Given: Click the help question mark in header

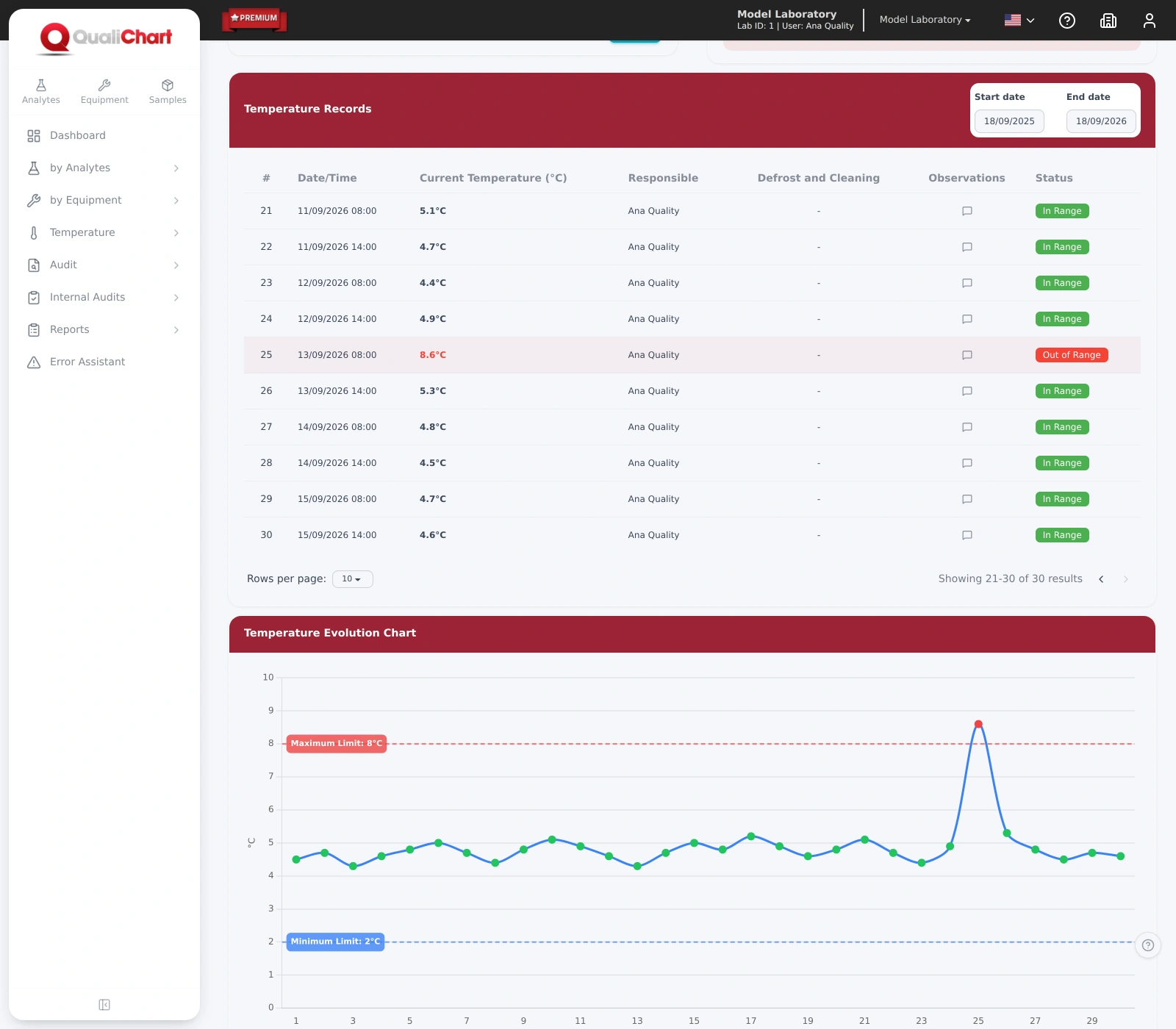Looking at the screenshot, I should (x=1067, y=21).
